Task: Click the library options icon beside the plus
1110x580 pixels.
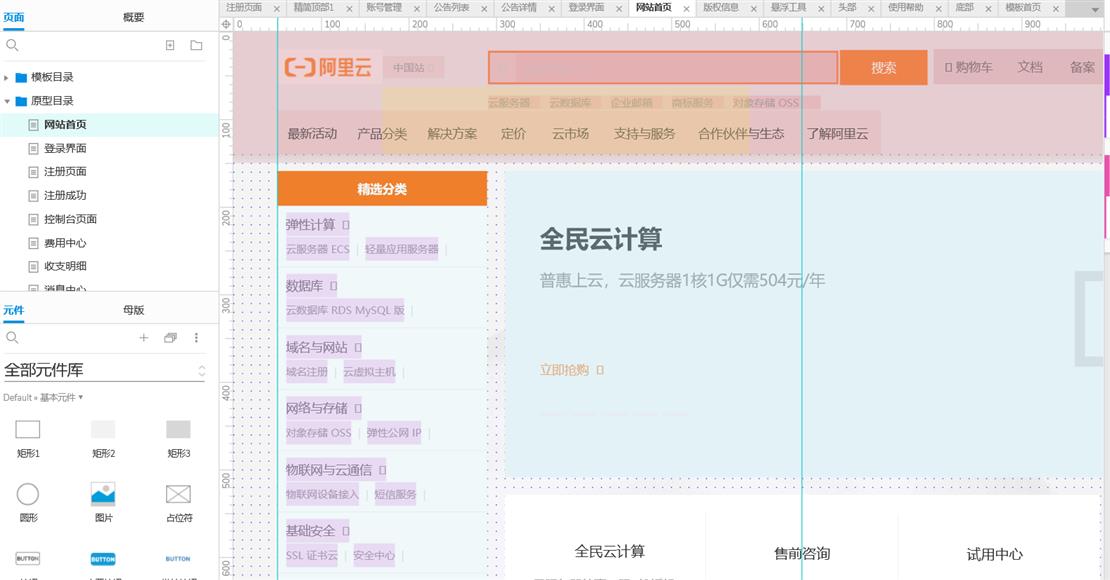Action: tap(170, 338)
